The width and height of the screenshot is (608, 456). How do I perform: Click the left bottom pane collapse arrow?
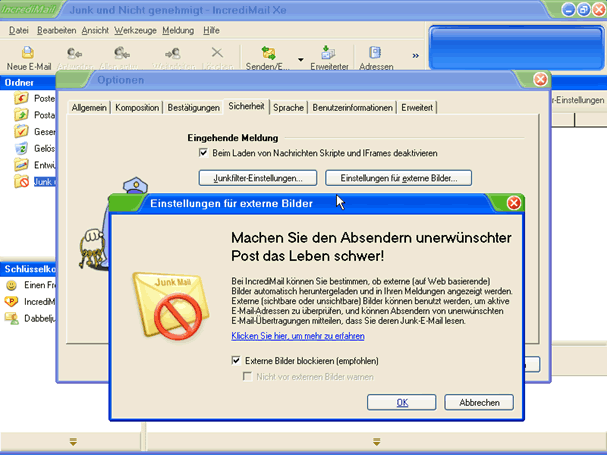click(73, 441)
